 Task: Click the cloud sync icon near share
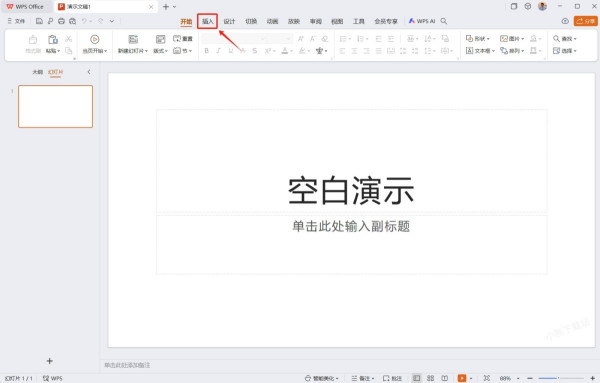click(x=565, y=21)
